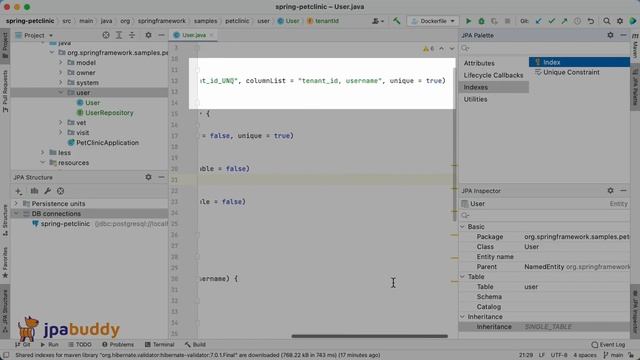Go to next highlighted error arrow
The height and width of the screenshot is (360, 640).
click(x=451, y=49)
